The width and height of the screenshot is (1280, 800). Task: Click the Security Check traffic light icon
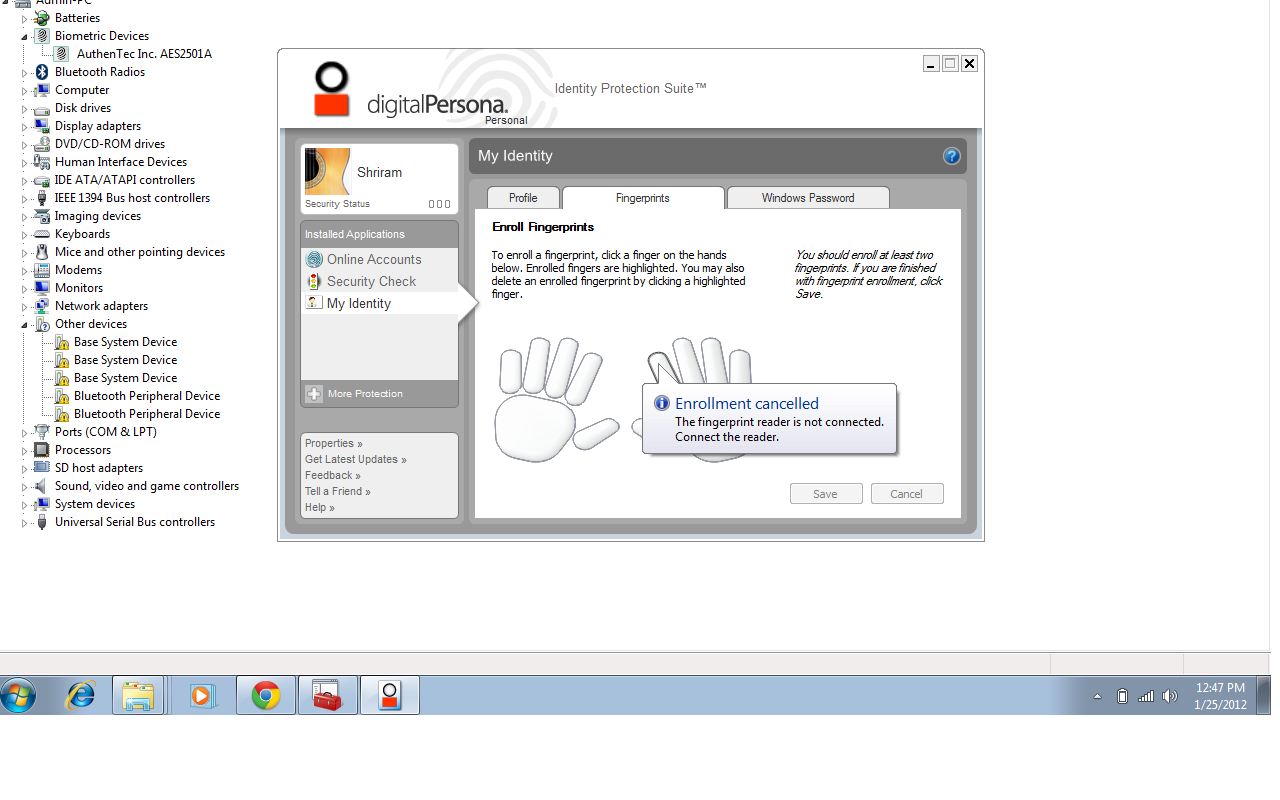click(314, 281)
